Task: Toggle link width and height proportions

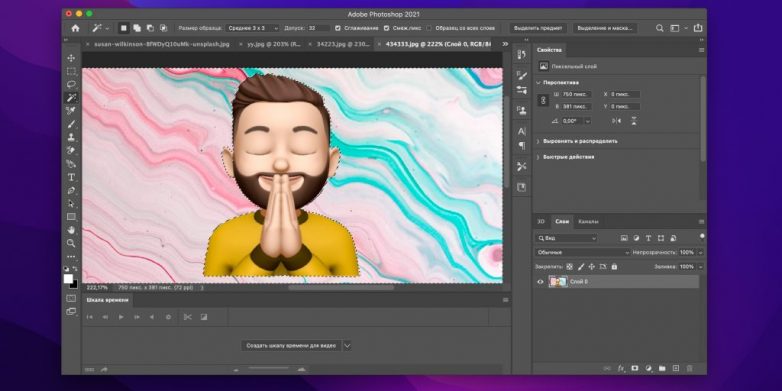Action: 544,100
